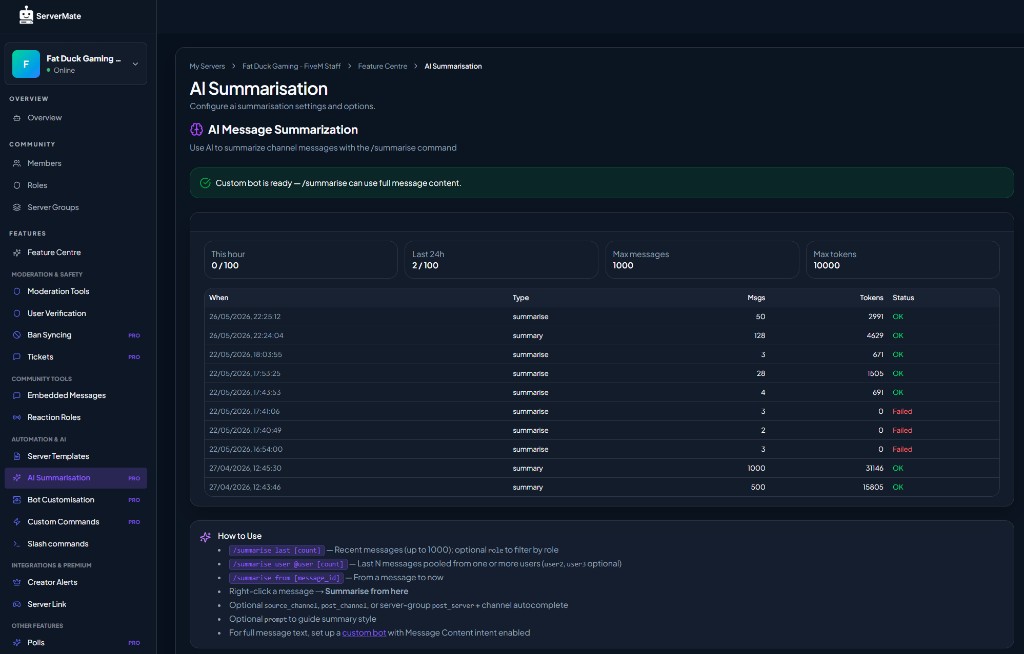This screenshot has height=654, width=1024.
Task: Click the Tickets icon
Action: [17, 357]
